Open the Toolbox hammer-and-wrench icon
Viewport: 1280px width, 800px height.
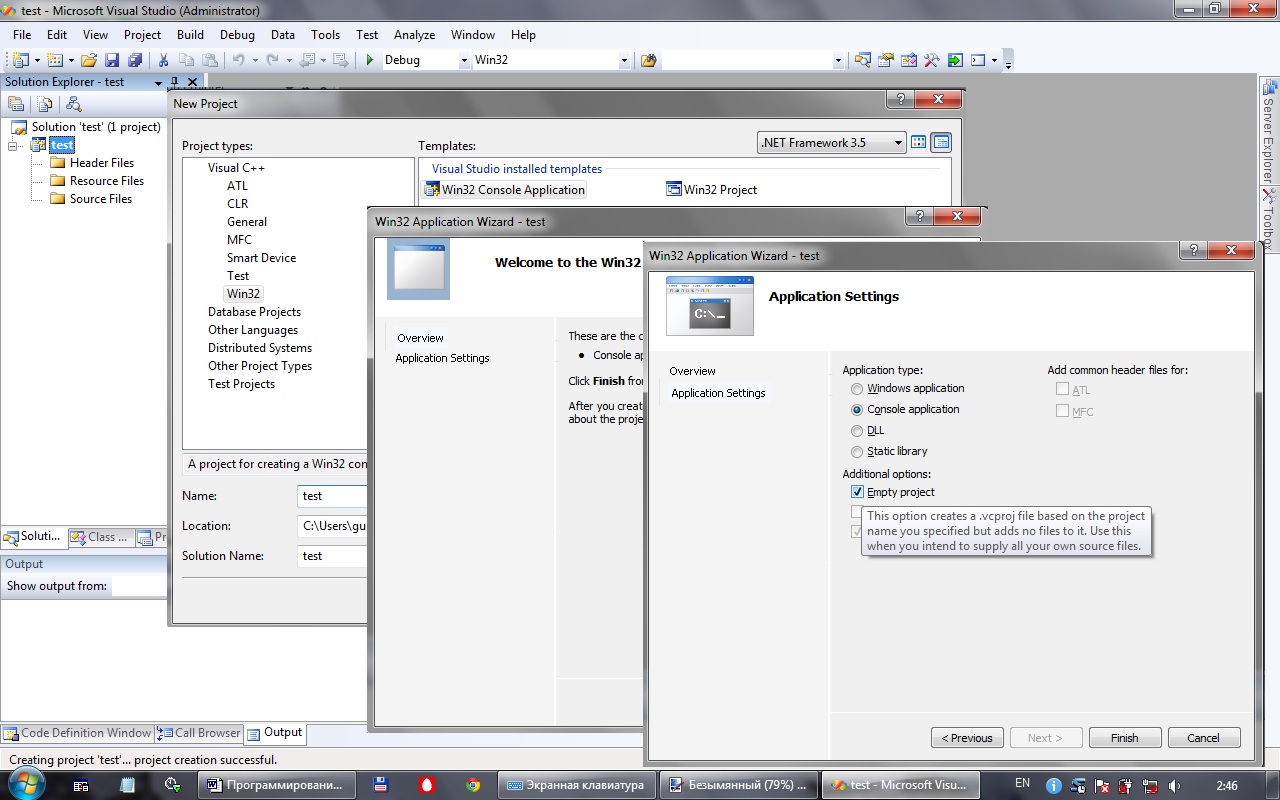[x=931, y=60]
